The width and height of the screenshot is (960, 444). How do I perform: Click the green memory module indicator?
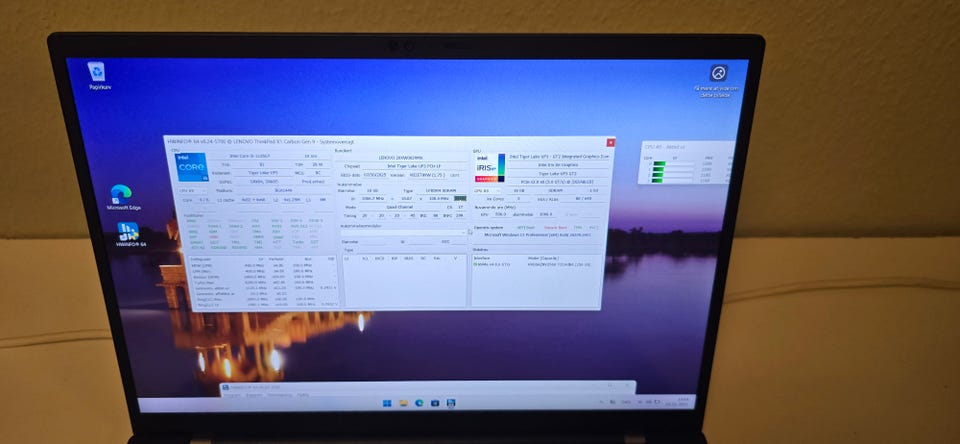460,198
